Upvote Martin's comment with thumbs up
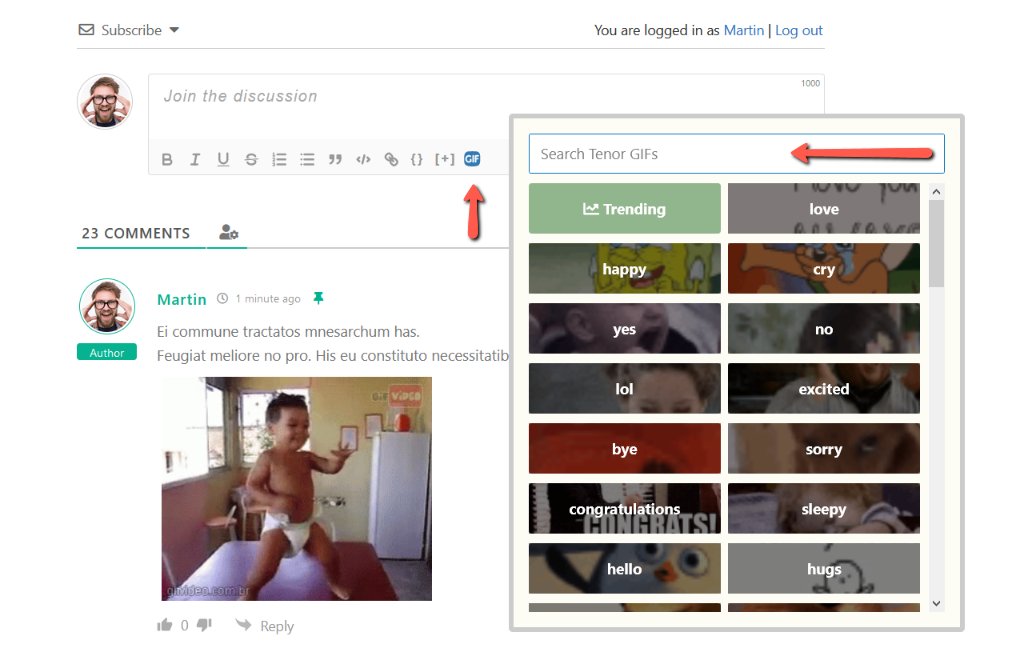1034x652 pixels. point(165,624)
